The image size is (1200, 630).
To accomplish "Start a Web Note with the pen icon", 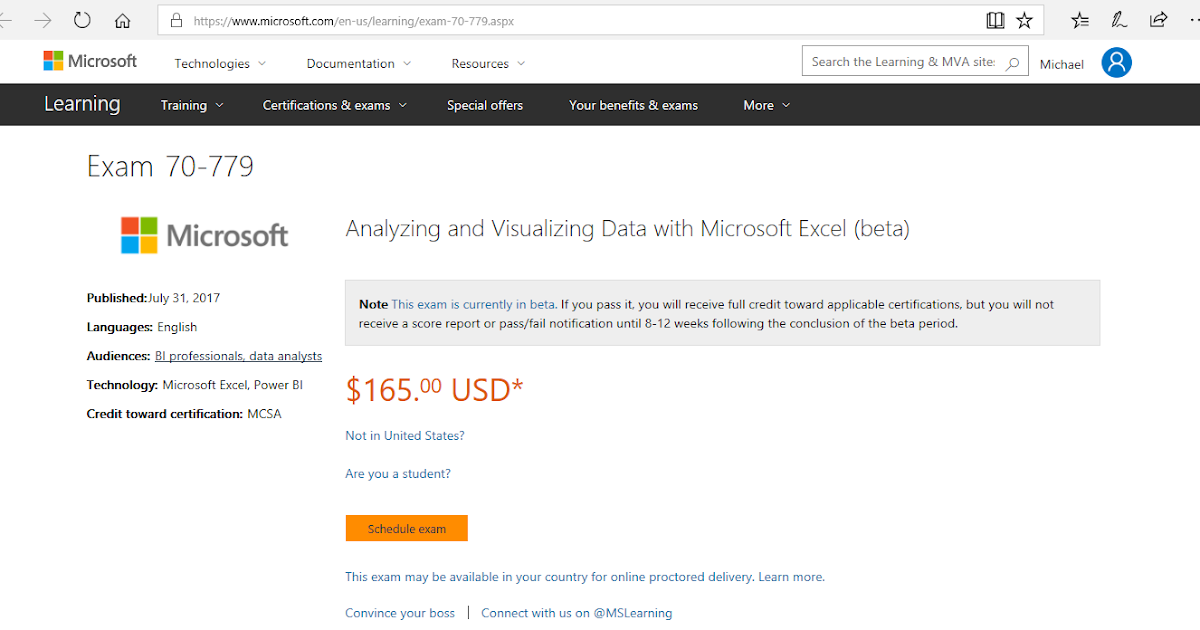I will tap(1118, 20).
